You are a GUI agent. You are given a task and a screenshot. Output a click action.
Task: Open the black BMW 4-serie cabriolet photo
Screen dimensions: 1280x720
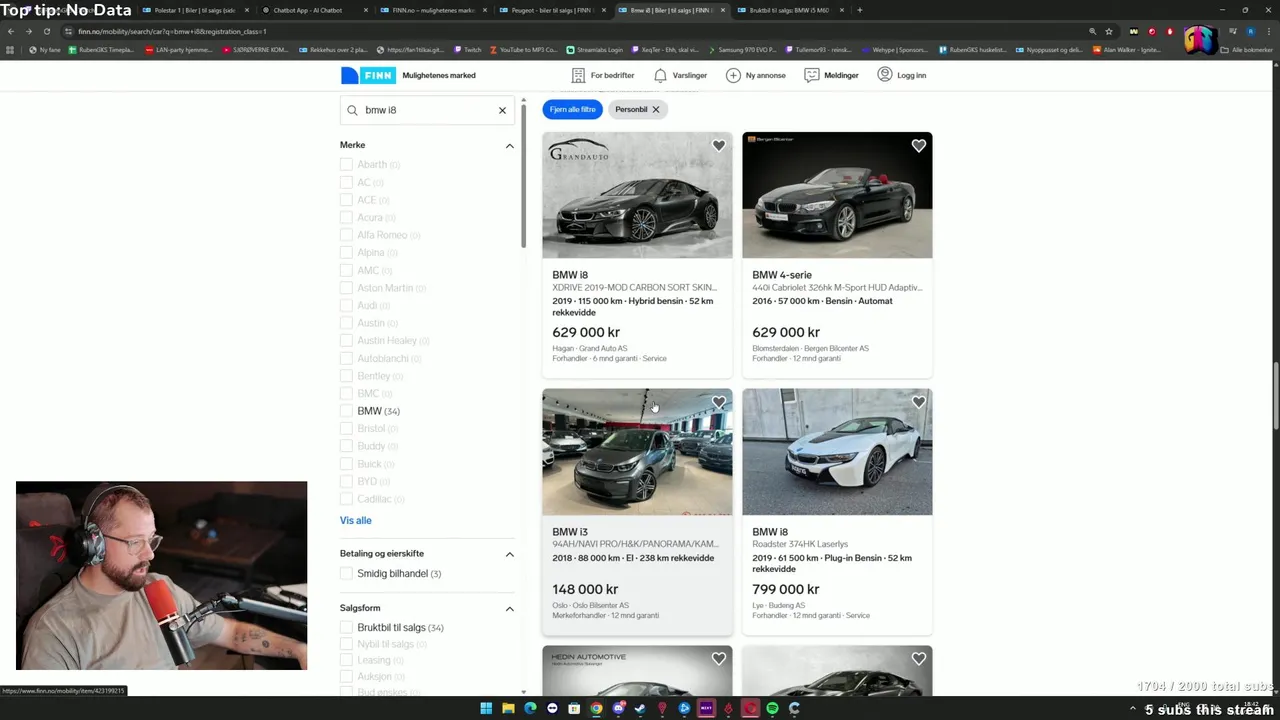837,195
